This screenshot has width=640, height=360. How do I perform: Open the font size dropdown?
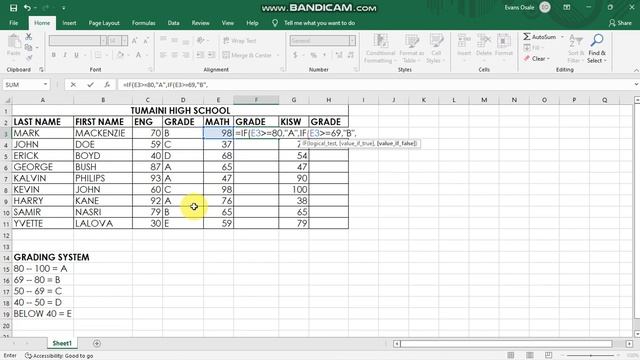click(124, 40)
